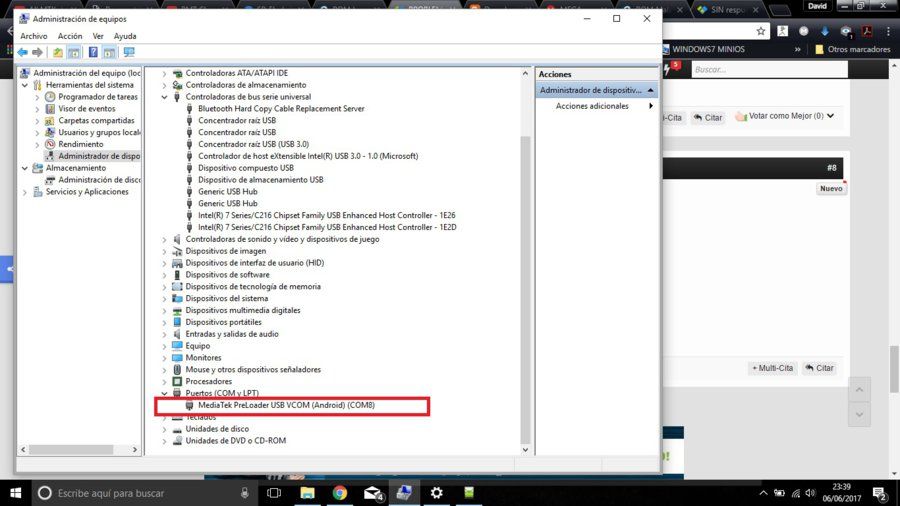The width and height of the screenshot is (900, 506).
Task: Expand Unidades de disco arrow
Action: point(164,429)
